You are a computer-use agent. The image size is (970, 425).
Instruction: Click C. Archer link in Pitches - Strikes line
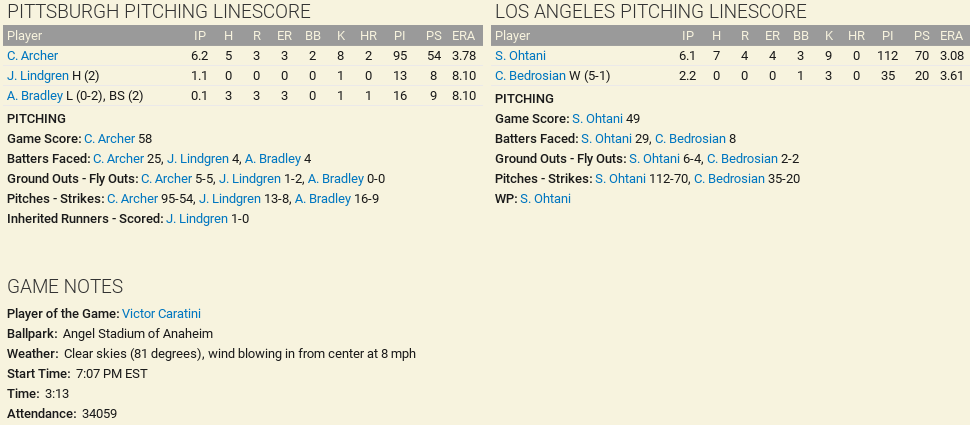point(132,199)
